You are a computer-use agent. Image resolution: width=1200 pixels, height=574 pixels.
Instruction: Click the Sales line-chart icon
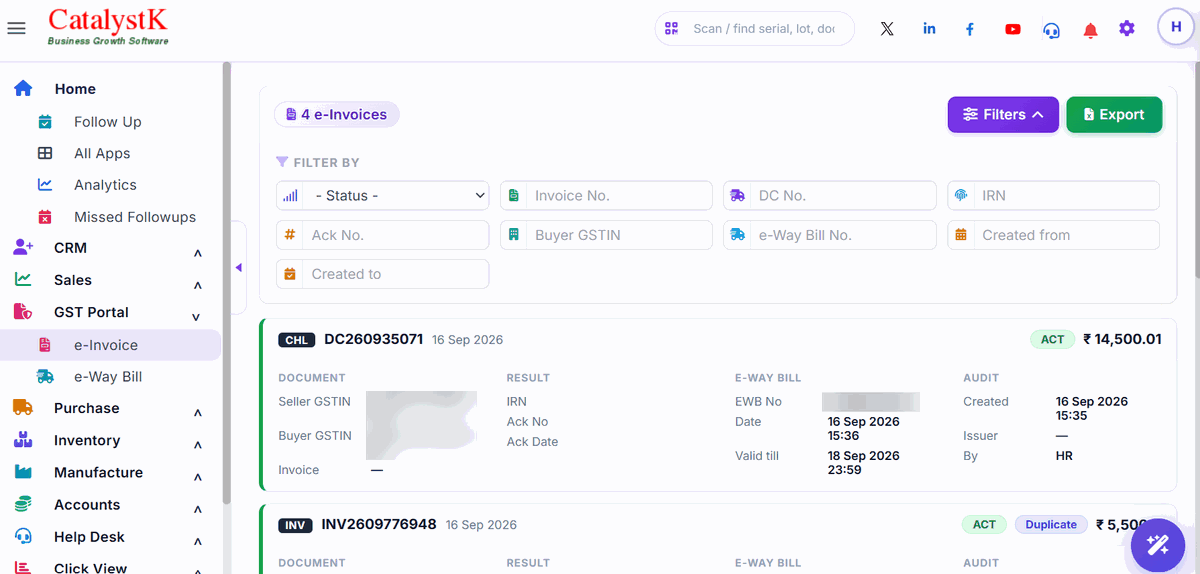(23, 280)
